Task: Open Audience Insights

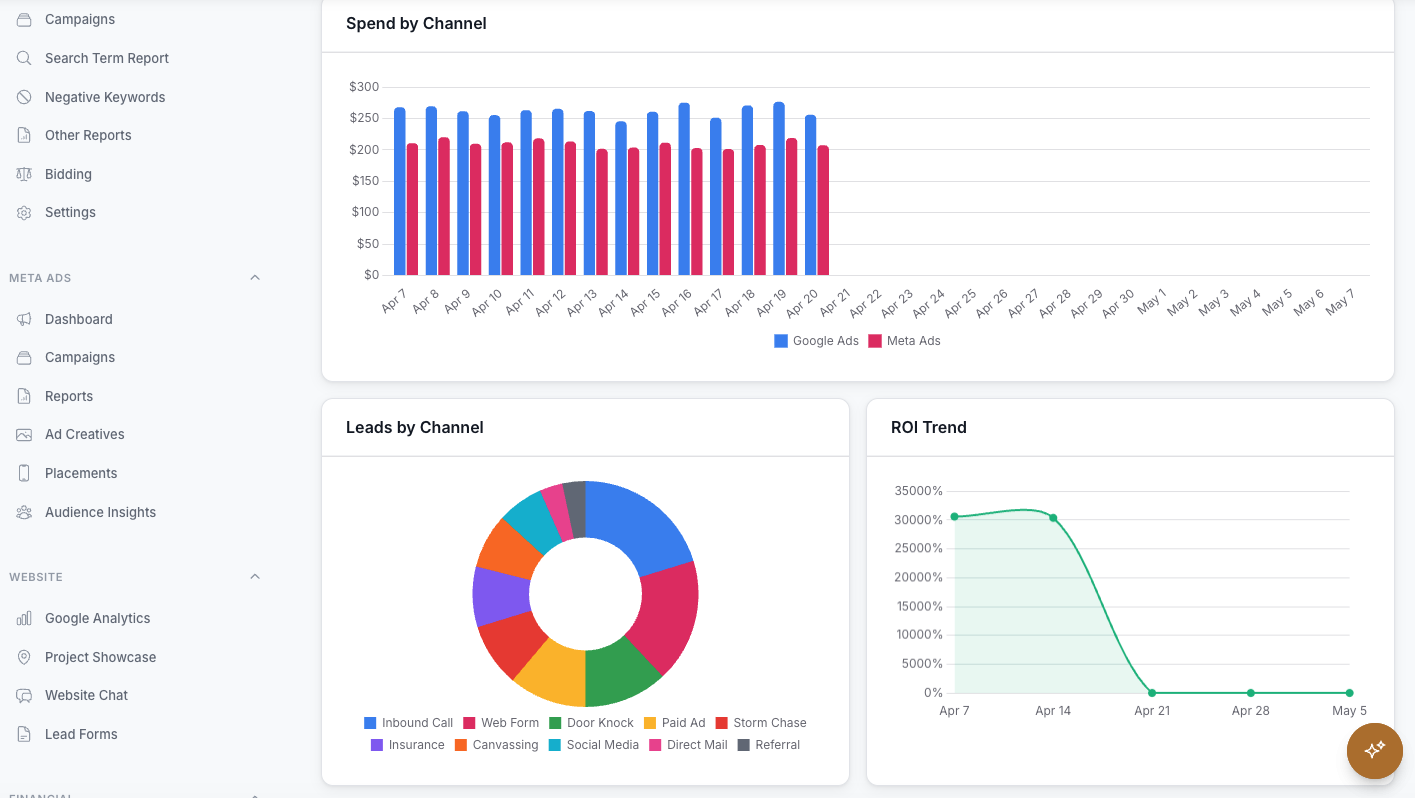Action: point(100,512)
